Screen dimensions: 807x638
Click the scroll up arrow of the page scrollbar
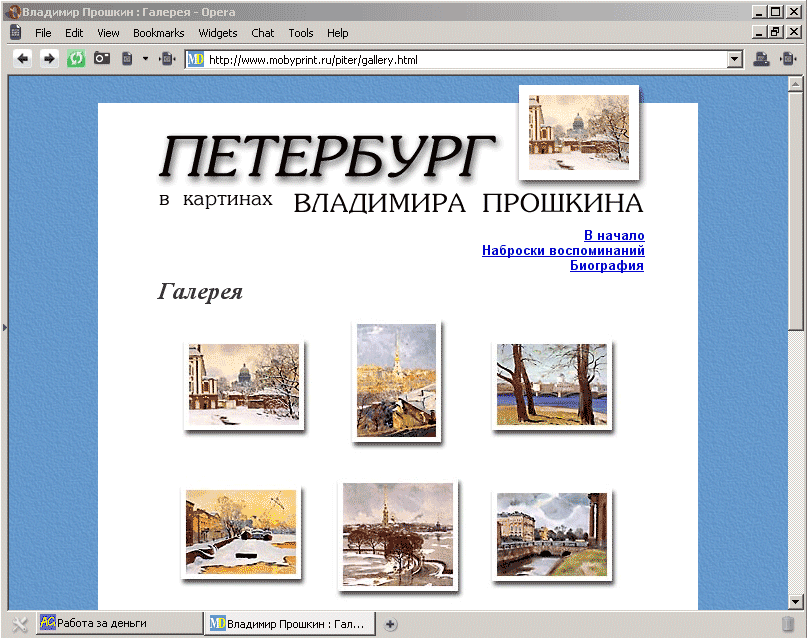tap(795, 83)
